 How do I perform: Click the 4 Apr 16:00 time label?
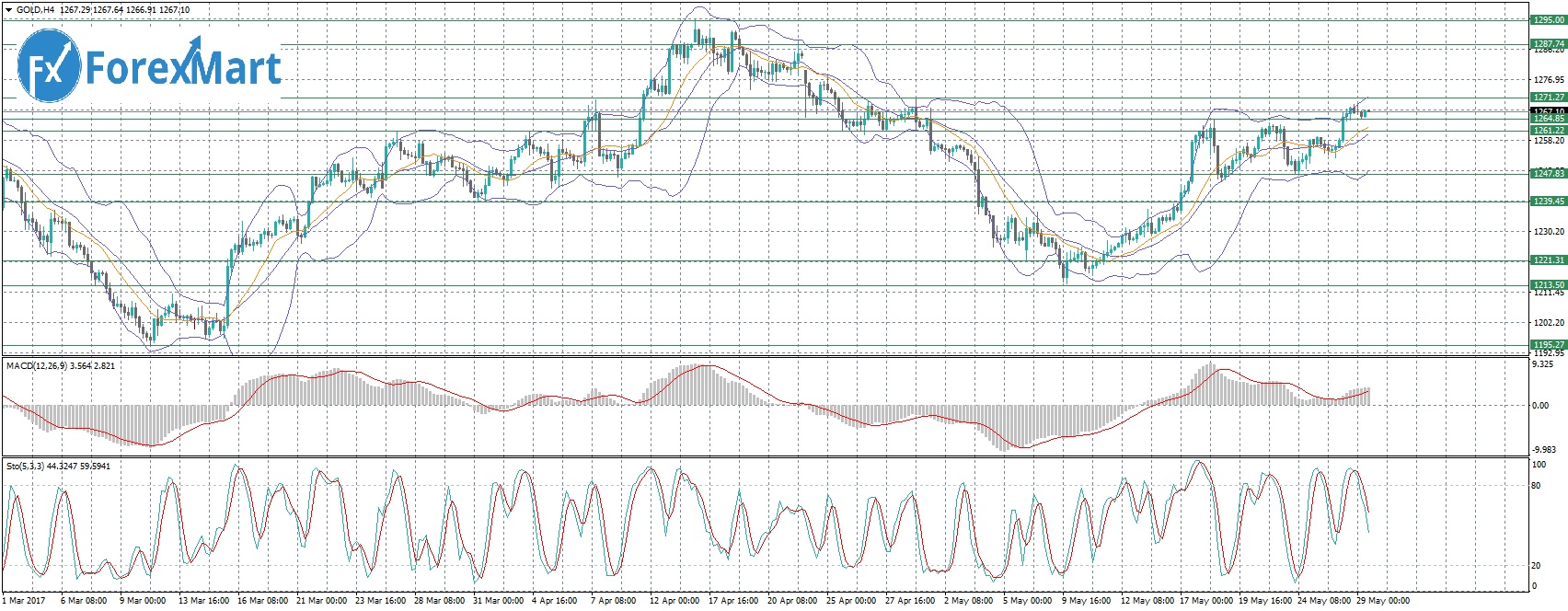[x=555, y=601]
